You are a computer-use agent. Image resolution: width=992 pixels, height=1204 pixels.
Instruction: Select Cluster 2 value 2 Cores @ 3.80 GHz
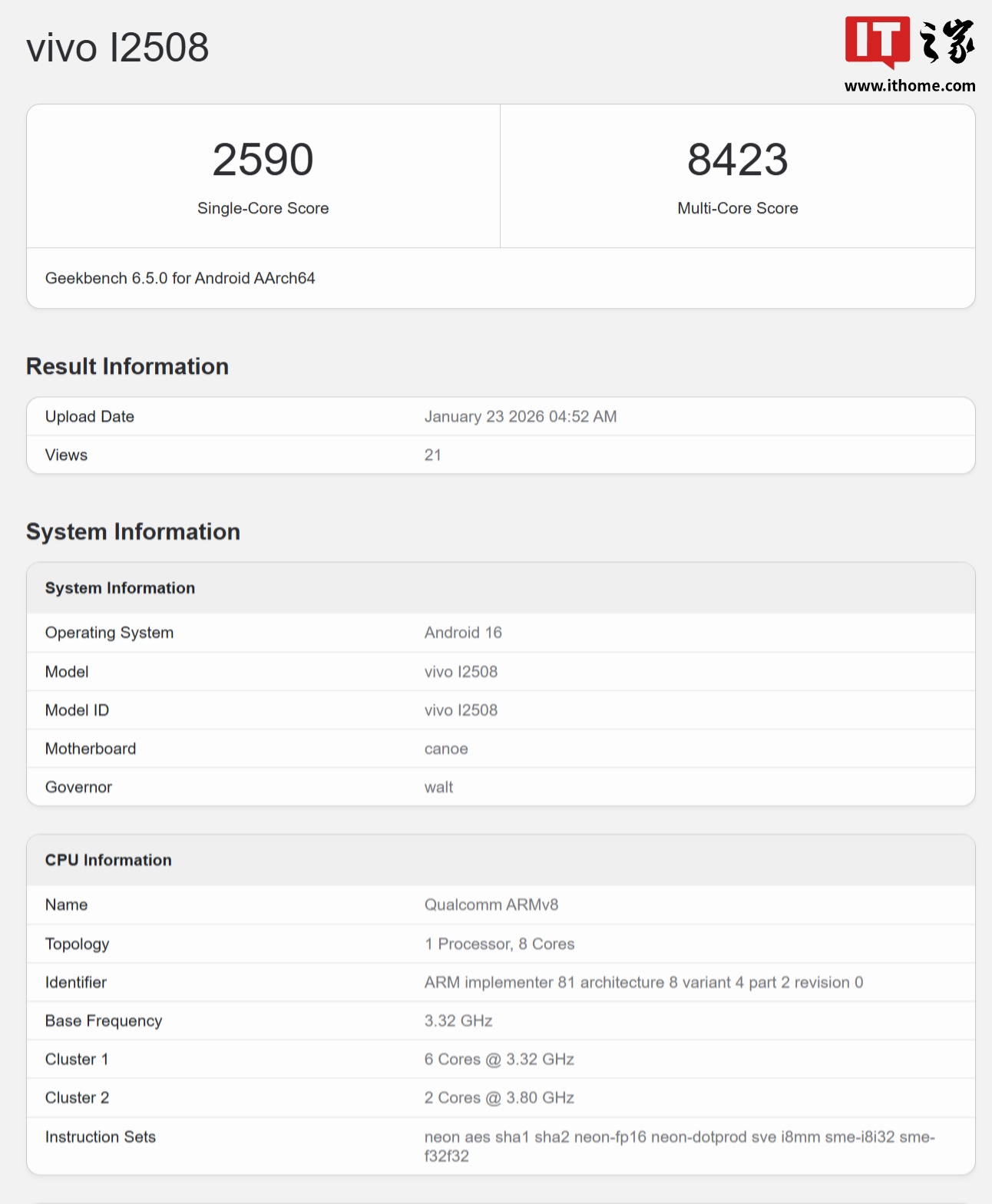click(x=499, y=1098)
